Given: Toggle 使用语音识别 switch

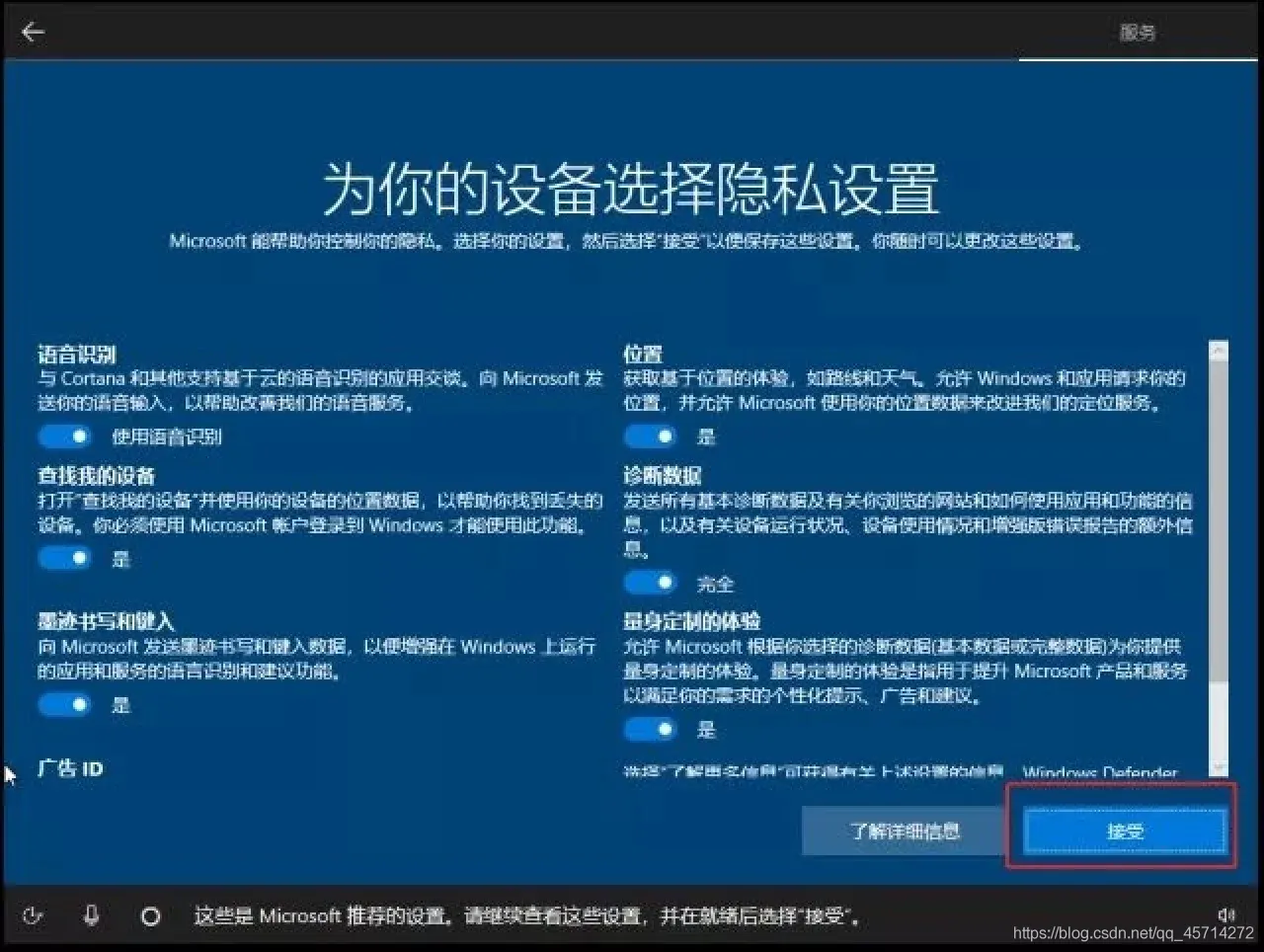Looking at the screenshot, I should click(65, 436).
